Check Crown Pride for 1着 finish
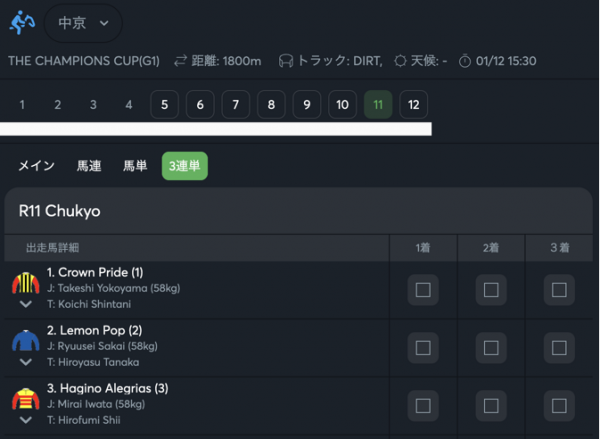This screenshot has height=439, width=600. pos(423,290)
